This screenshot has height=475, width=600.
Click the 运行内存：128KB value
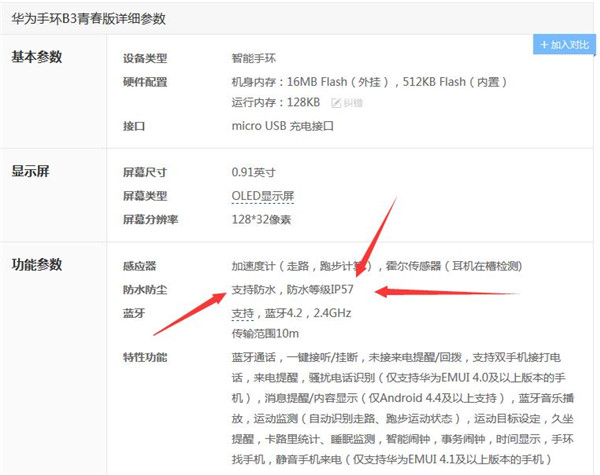click(x=276, y=102)
